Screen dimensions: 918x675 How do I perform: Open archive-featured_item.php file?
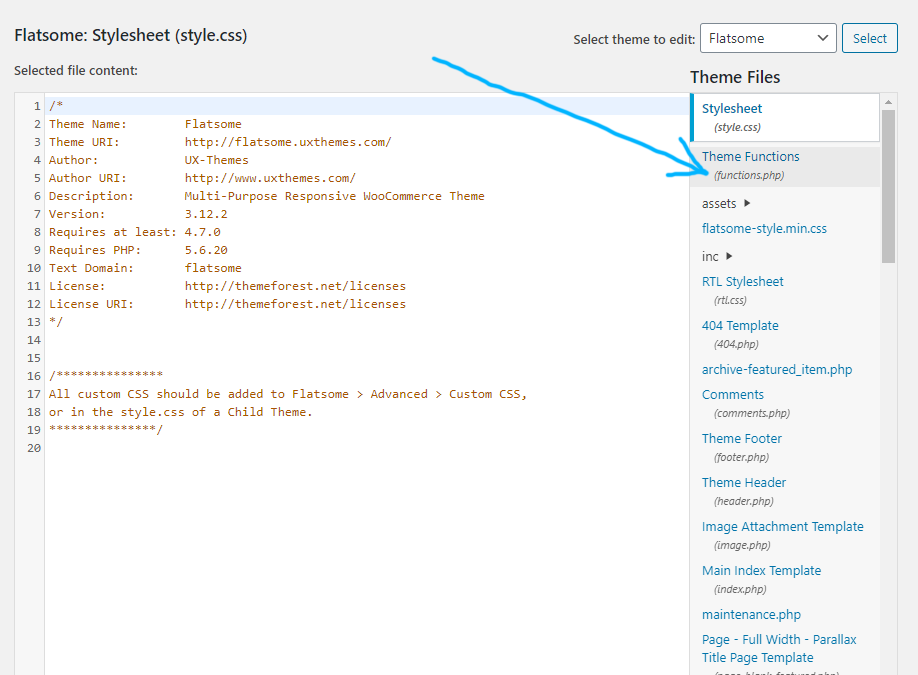[x=777, y=370]
